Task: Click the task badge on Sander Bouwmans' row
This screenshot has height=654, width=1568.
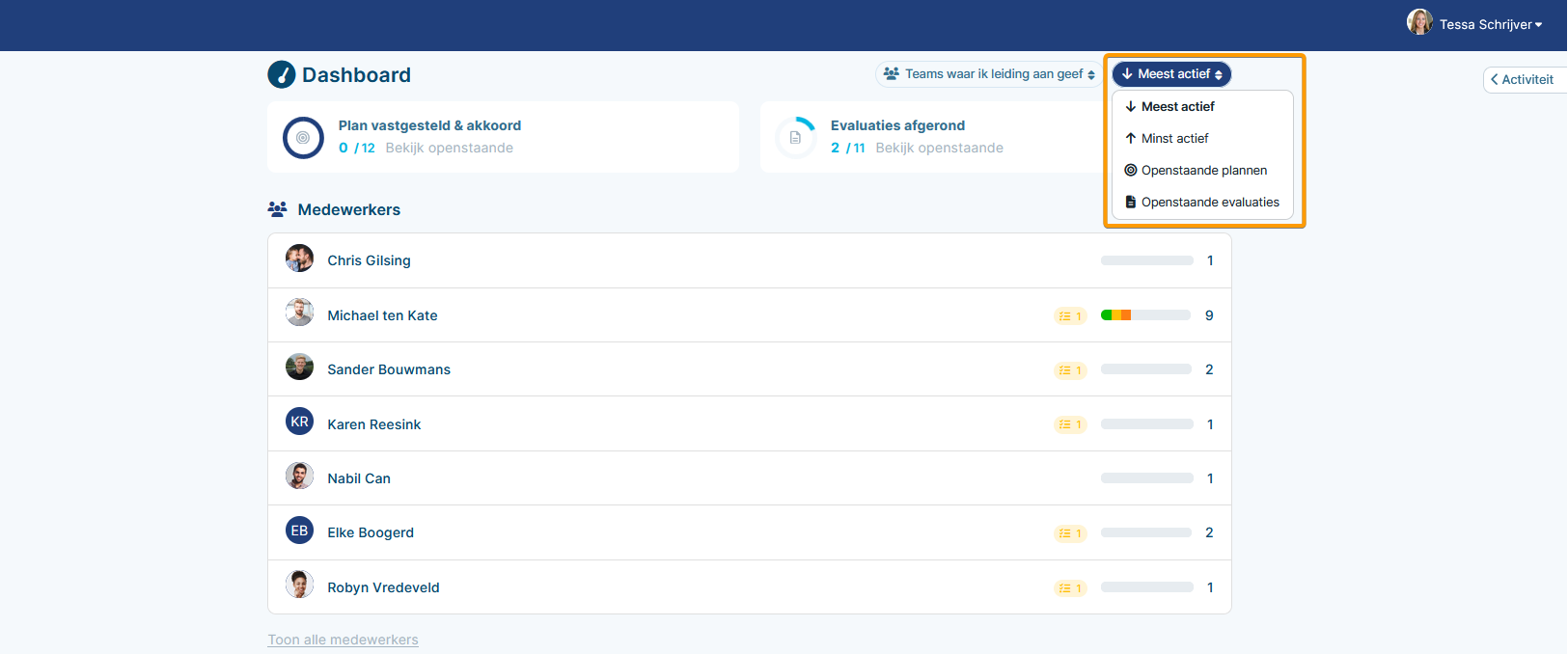Action: [x=1070, y=369]
